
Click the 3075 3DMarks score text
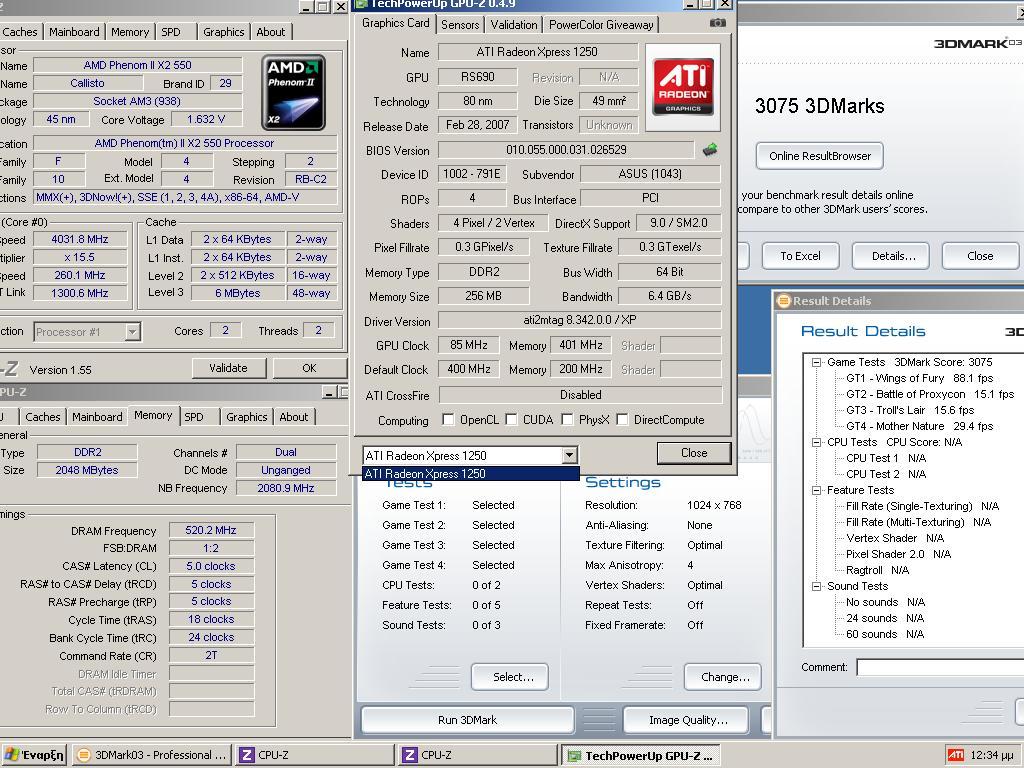click(x=820, y=106)
